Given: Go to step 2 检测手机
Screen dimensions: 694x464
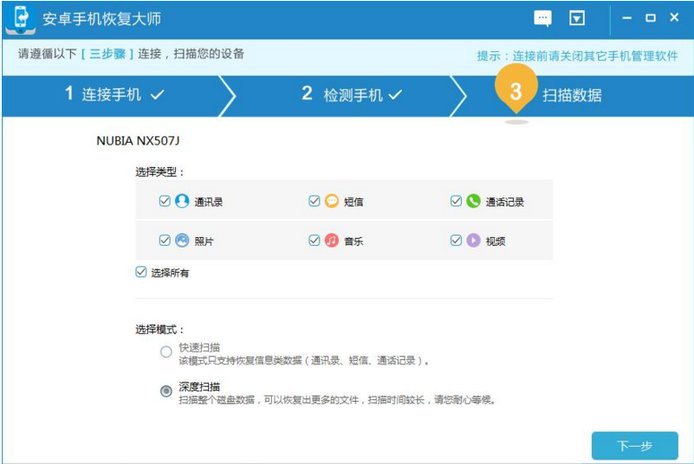Looking at the screenshot, I should click(352, 94).
